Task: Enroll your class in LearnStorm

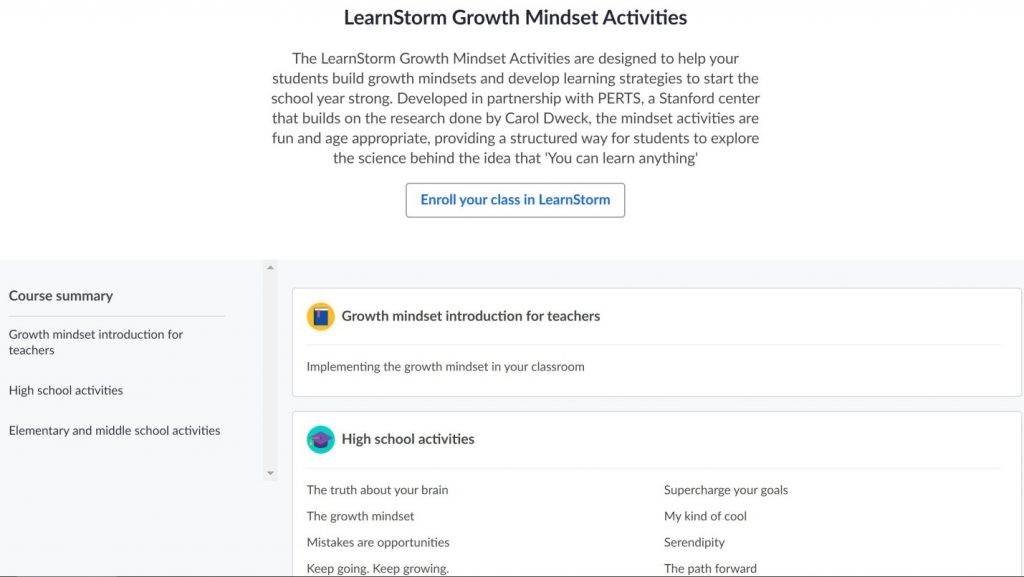Action: pyautogui.click(x=515, y=200)
